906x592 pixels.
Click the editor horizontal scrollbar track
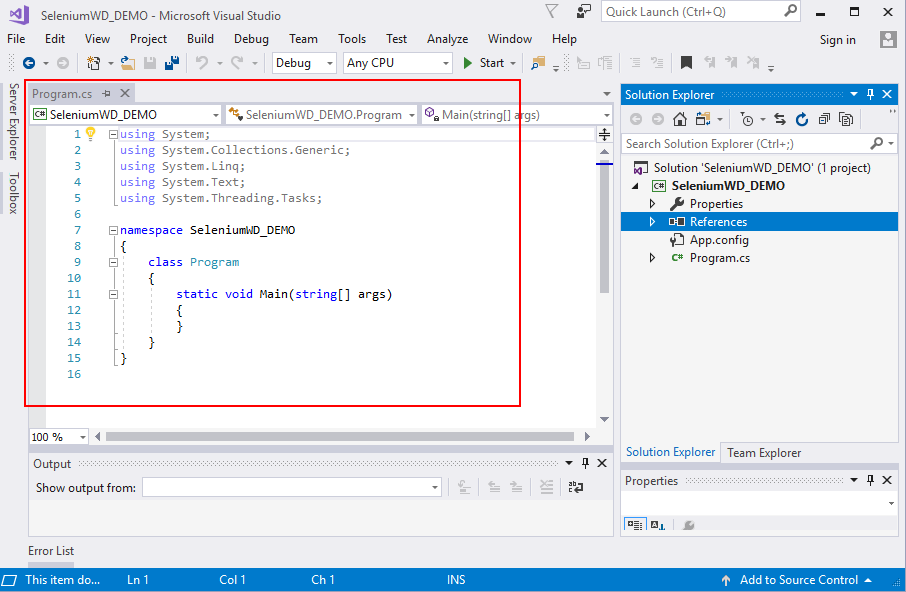340,437
